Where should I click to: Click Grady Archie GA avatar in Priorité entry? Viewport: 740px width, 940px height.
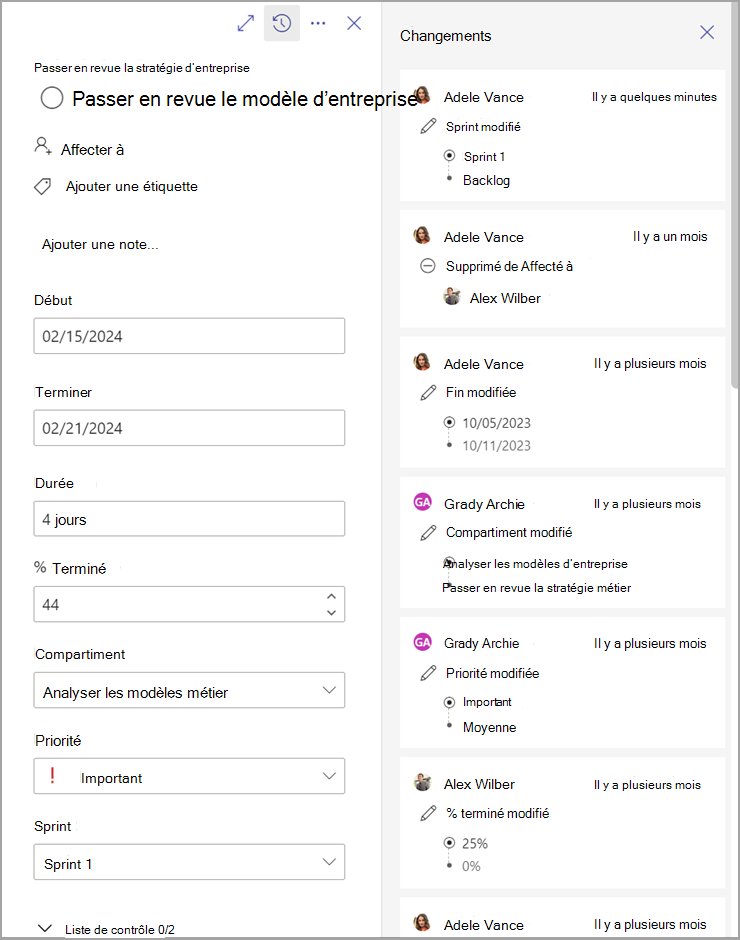(x=423, y=643)
